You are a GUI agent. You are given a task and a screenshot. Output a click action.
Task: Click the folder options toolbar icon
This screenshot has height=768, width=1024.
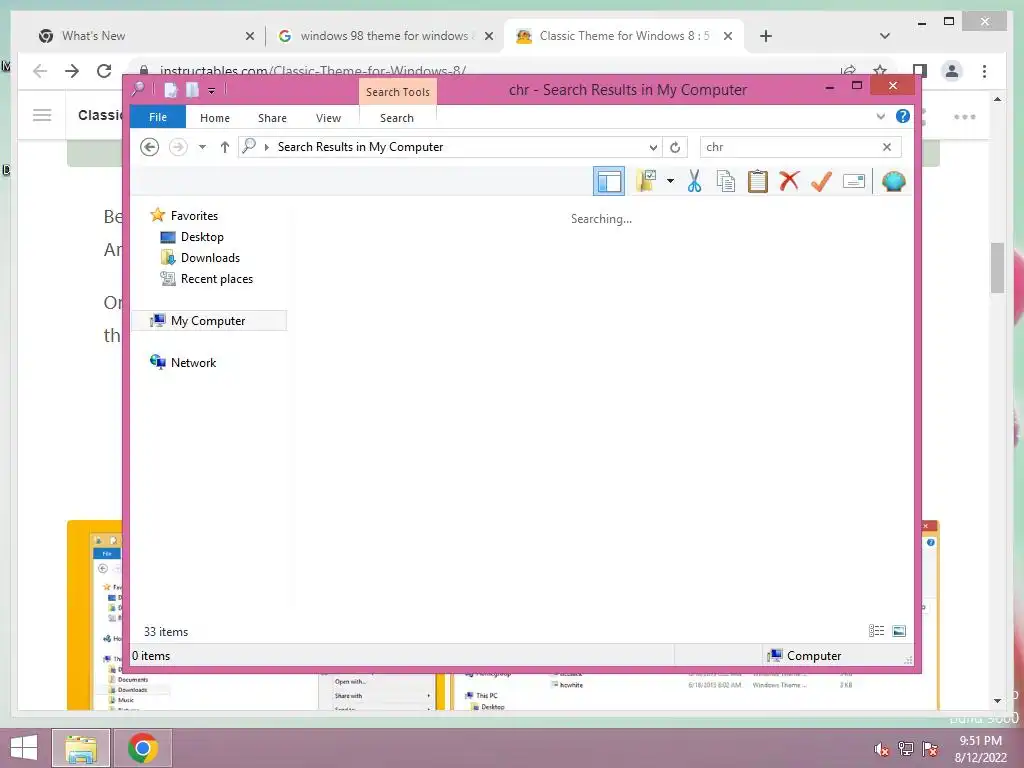pyautogui.click(x=647, y=181)
